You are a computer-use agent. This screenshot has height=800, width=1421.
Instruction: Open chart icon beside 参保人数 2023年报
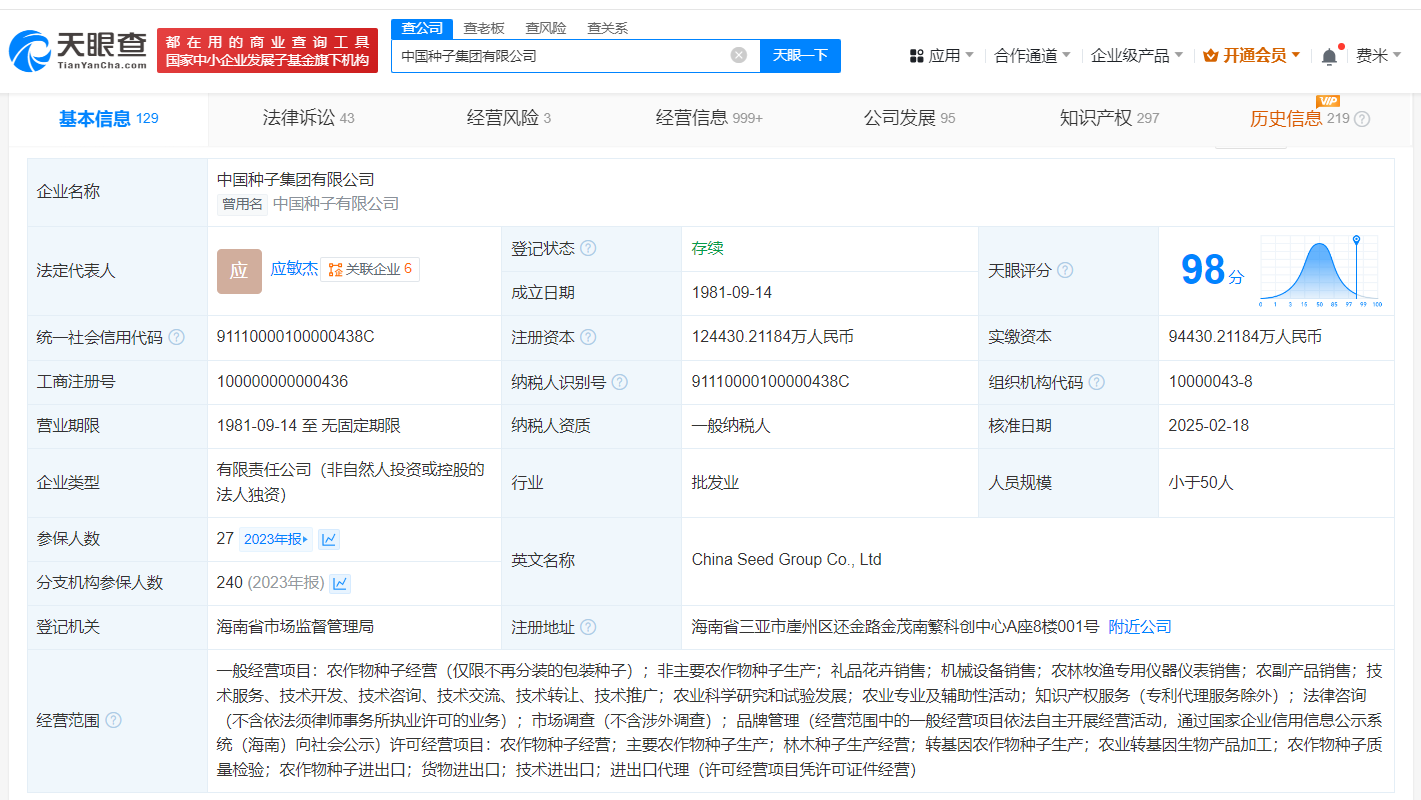(329, 539)
